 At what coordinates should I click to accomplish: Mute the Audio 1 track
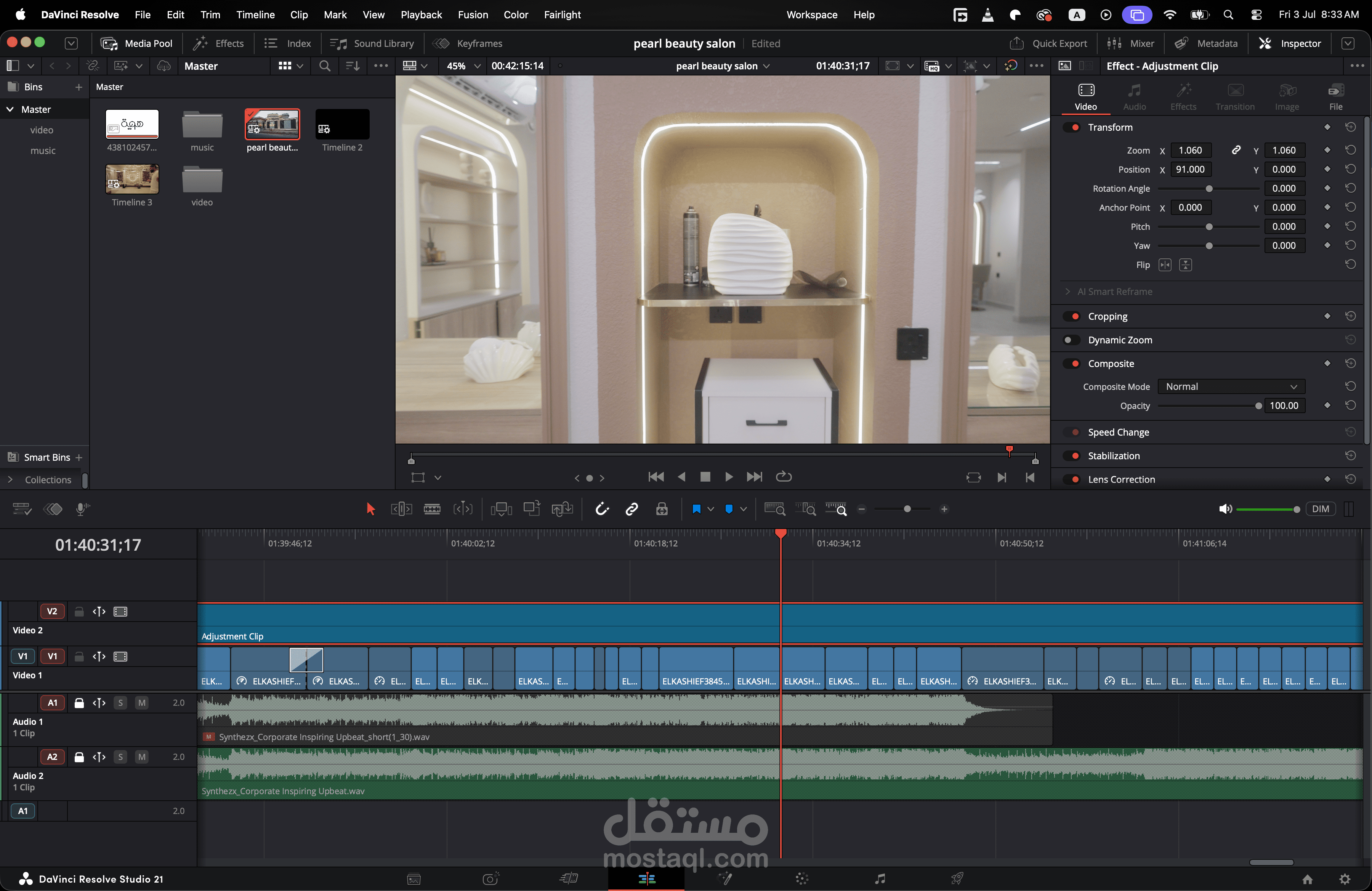[x=142, y=702]
